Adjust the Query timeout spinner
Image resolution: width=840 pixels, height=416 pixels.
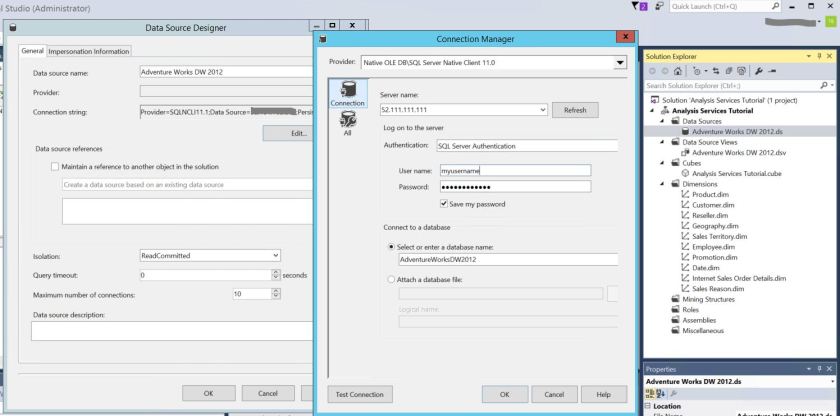pos(276,275)
